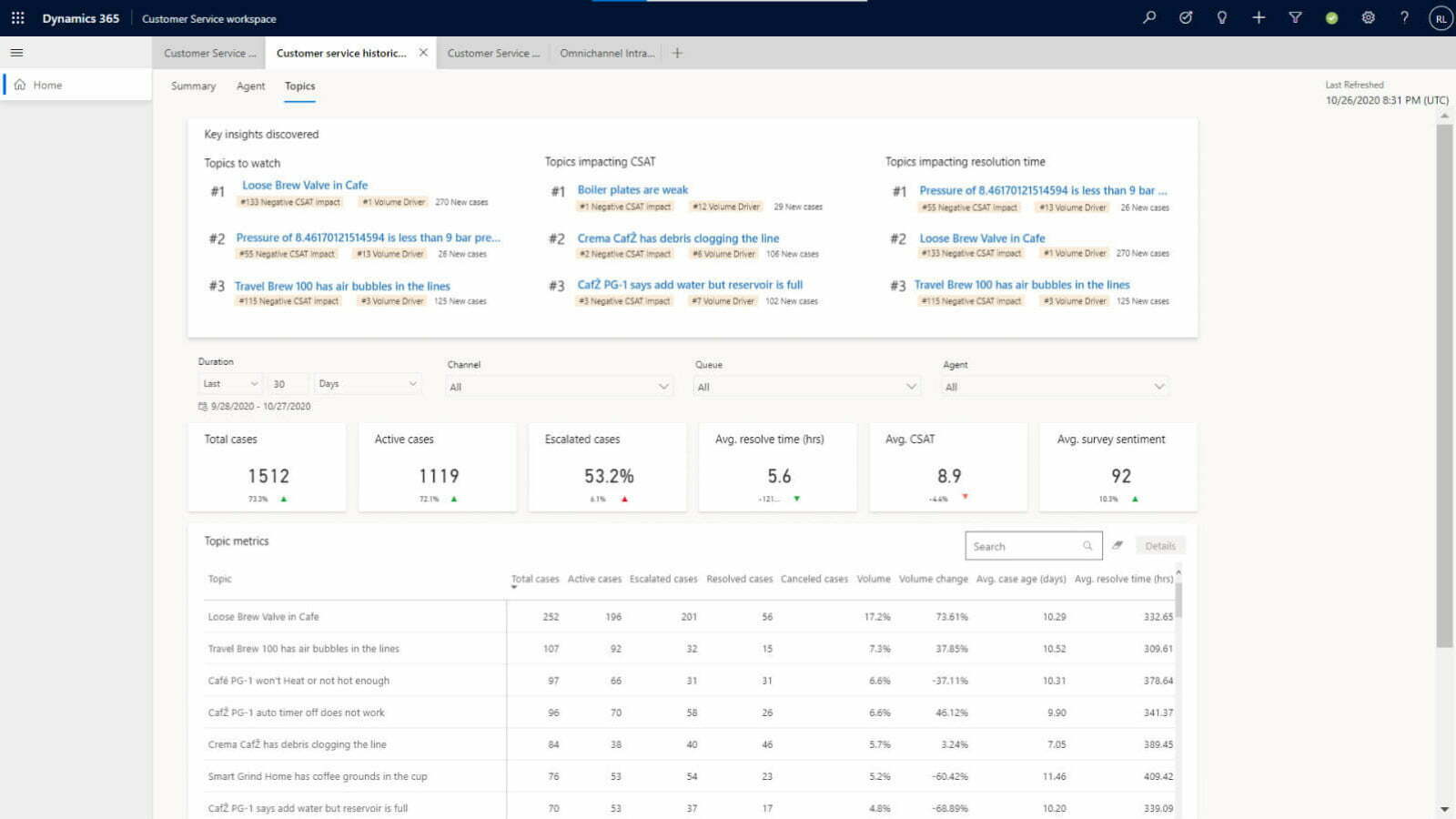This screenshot has width=1456, height=819.
Task: Select the Agent report tab
Action: click(x=250, y=86)
